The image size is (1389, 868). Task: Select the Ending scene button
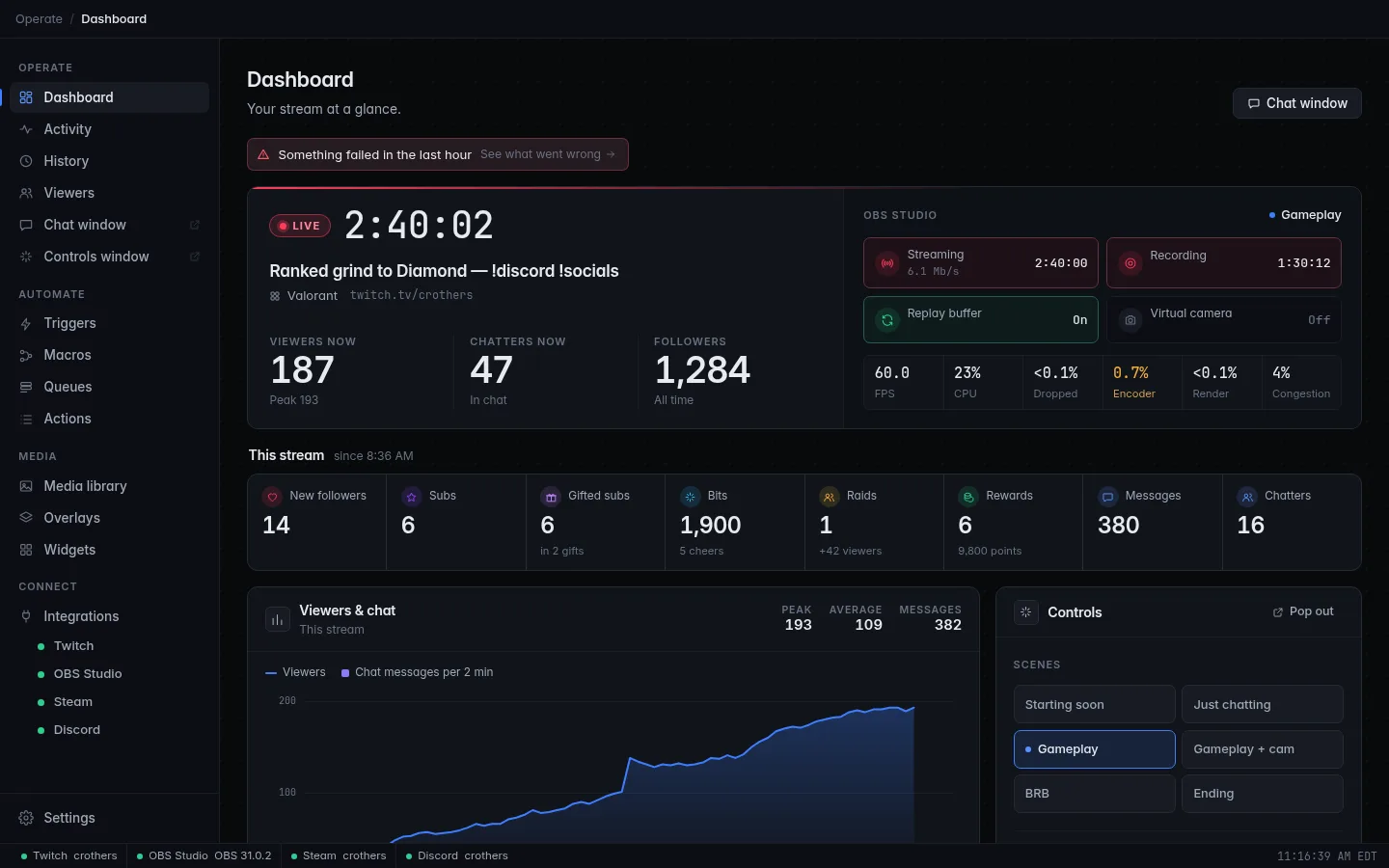coord(1263,794)
